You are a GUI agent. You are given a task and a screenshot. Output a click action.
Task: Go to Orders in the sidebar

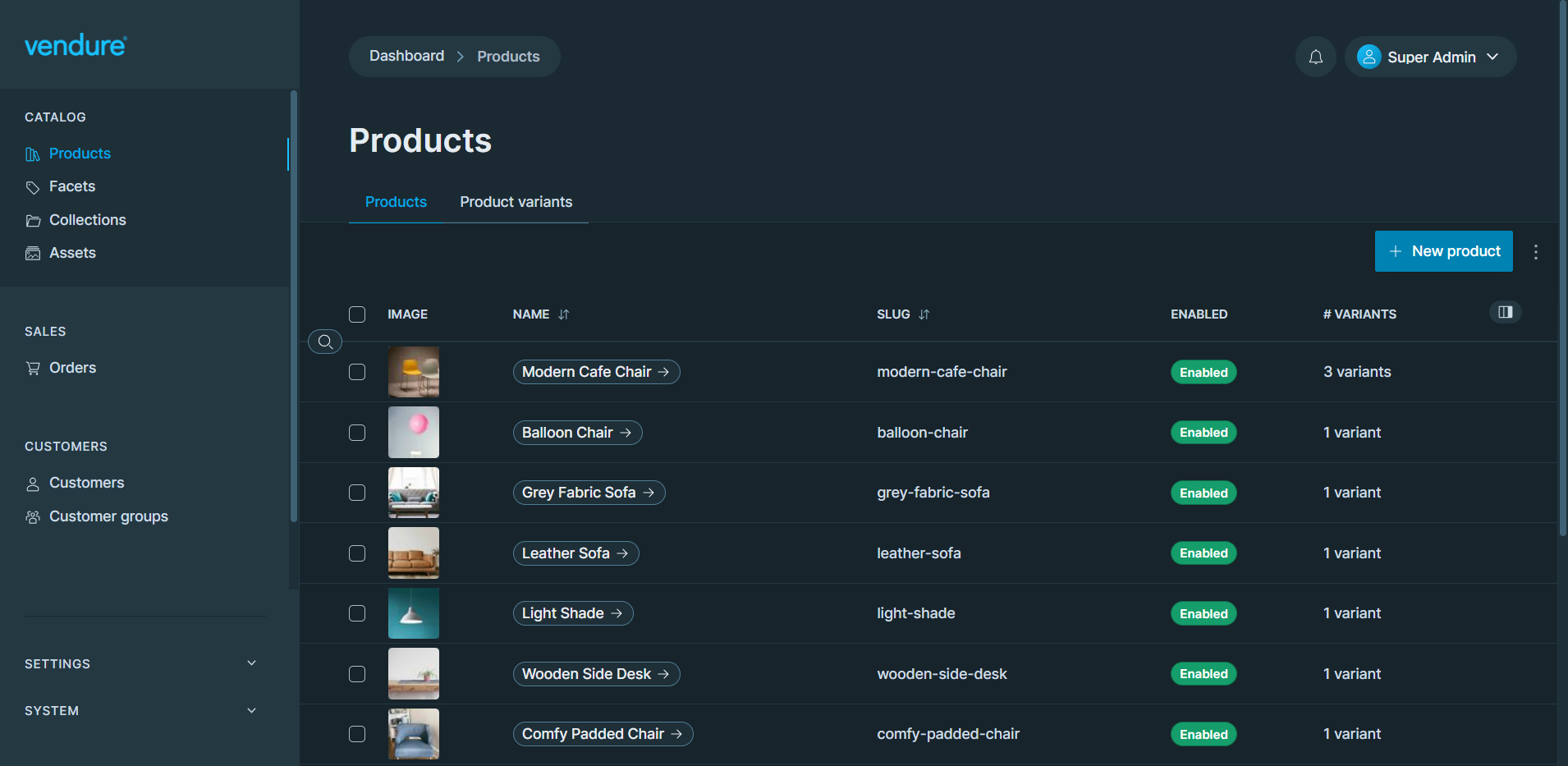pos(72,368)
